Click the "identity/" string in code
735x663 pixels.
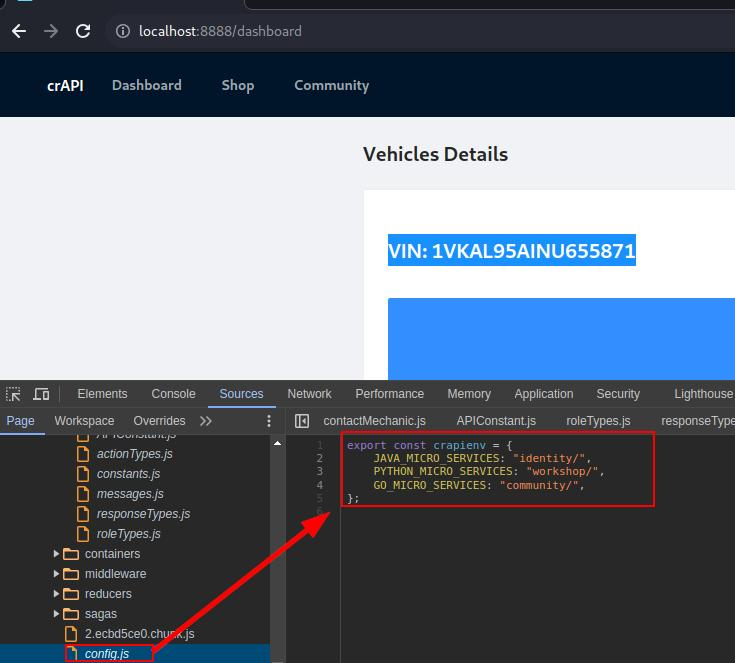tap(548, 458)
